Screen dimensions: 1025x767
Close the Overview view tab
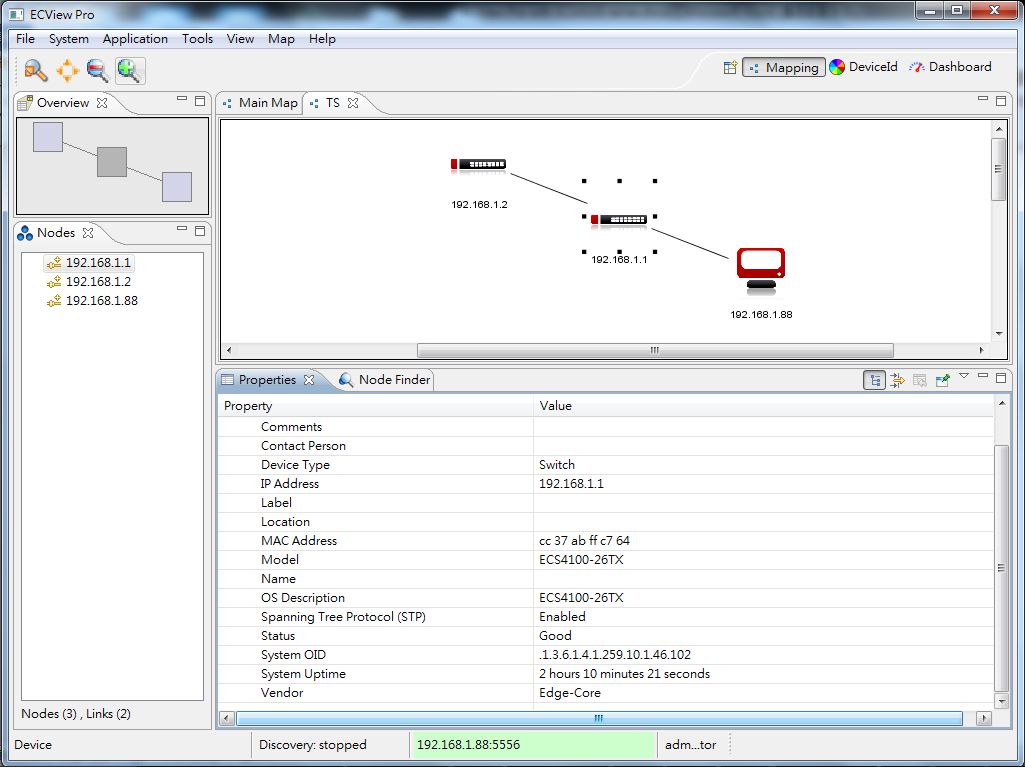(x=102, y=103)
